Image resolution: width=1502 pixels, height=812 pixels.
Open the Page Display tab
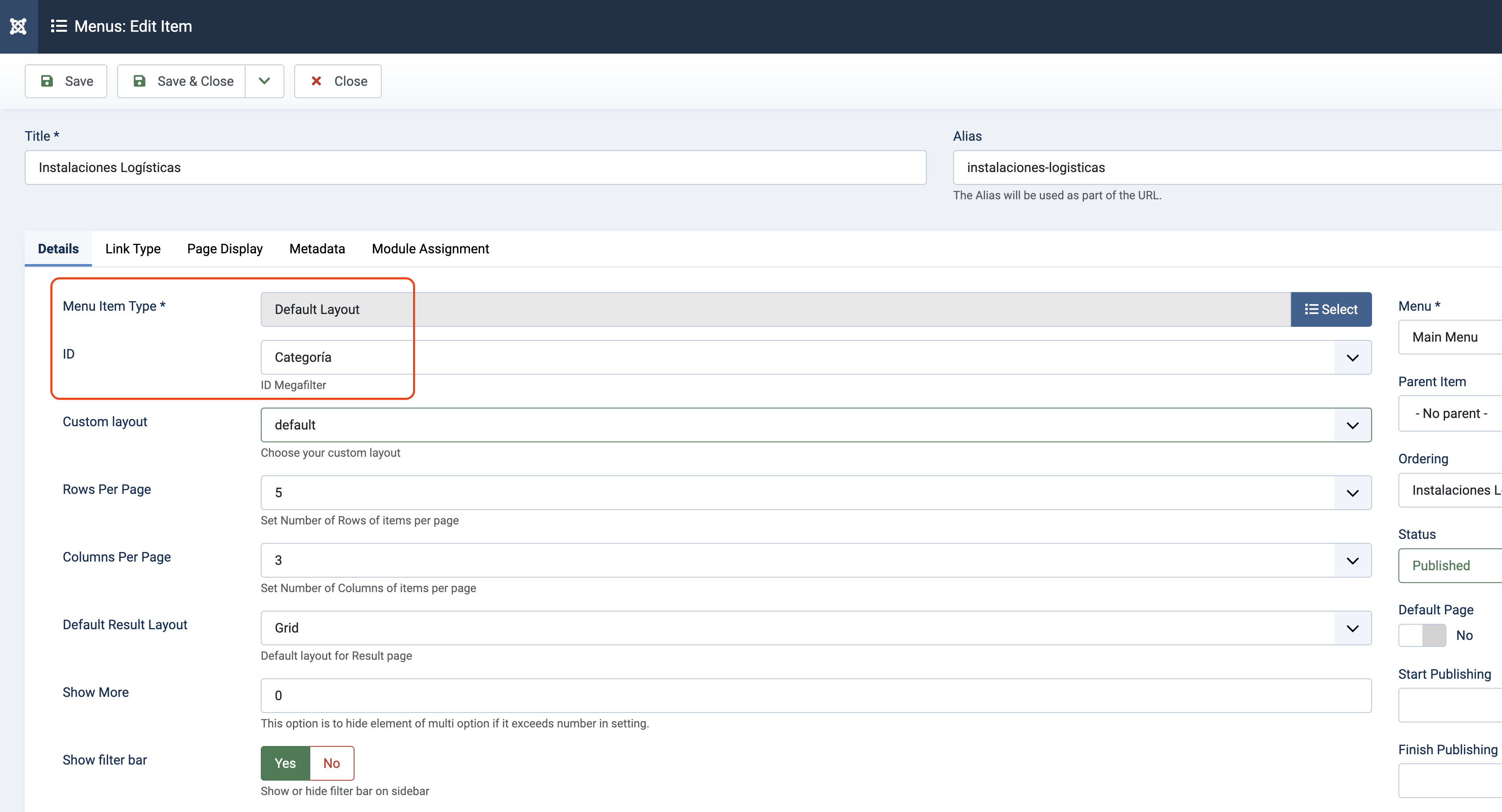[x=224, y=249]
